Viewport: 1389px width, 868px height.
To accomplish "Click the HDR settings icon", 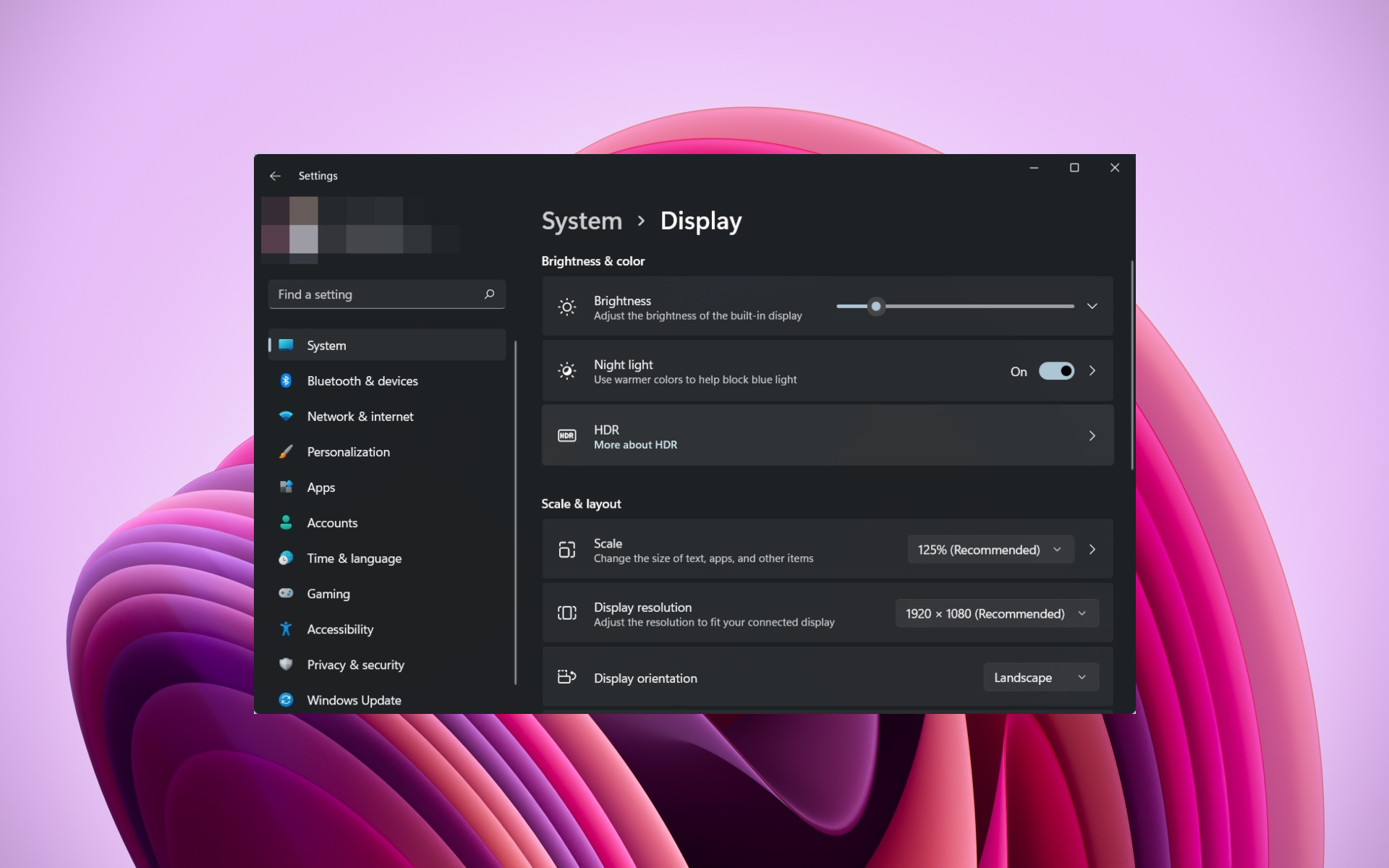I will tap(567, 436).
